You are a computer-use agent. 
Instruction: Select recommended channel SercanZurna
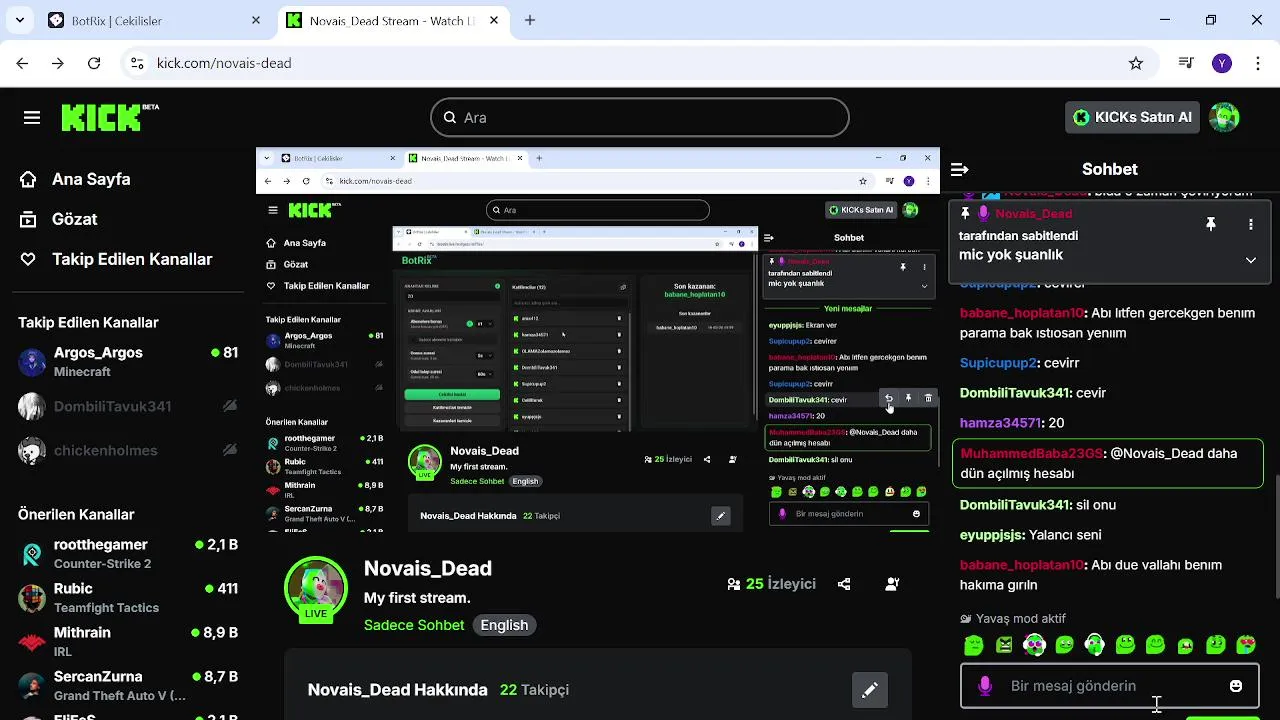pyautogui.click(x=128, y=685)
